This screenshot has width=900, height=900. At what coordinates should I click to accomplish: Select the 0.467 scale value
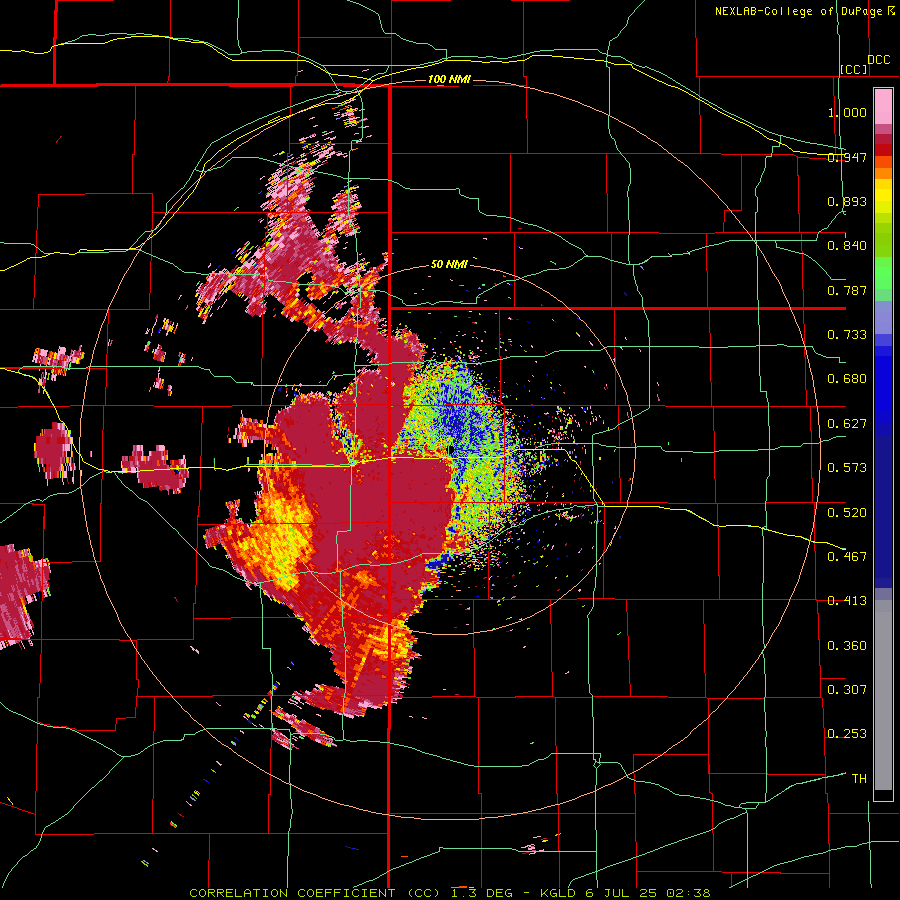point(847,557)
